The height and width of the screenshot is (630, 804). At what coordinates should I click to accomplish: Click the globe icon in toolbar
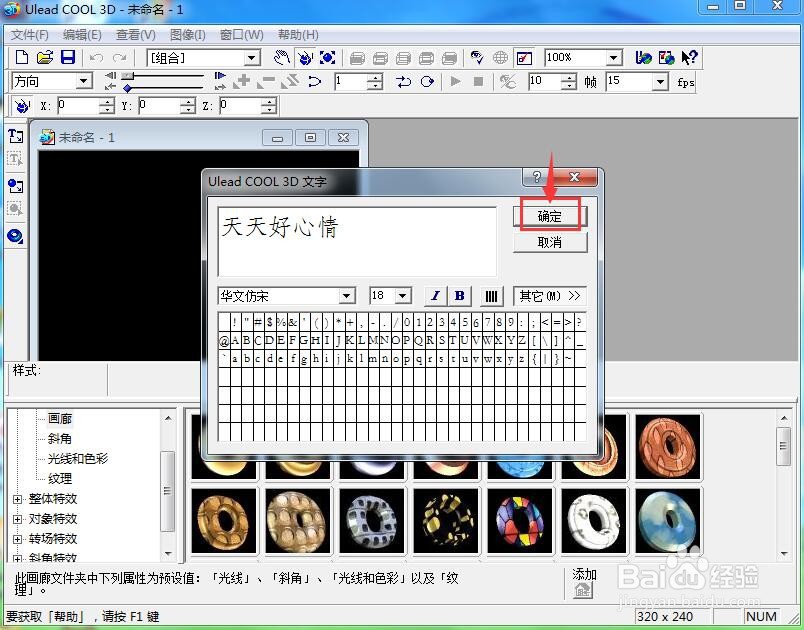tap(500, 57)
